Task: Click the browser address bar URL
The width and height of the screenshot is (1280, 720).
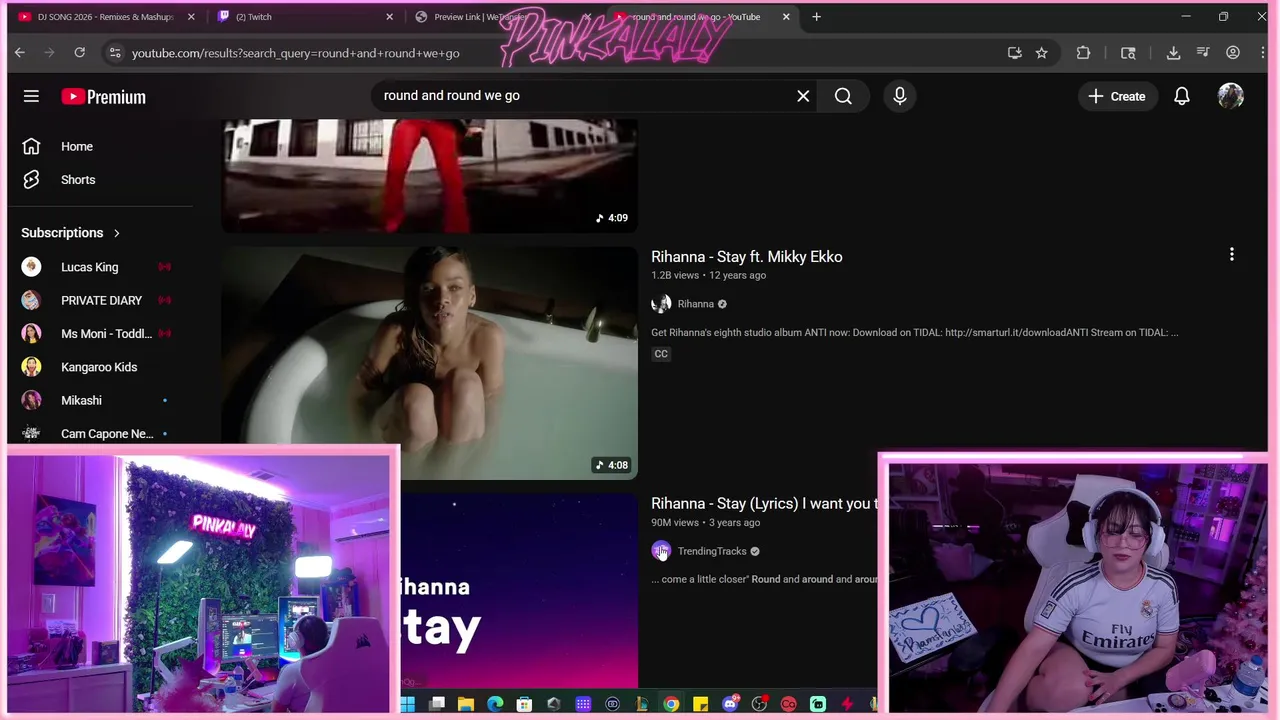Action: [295, 53]
